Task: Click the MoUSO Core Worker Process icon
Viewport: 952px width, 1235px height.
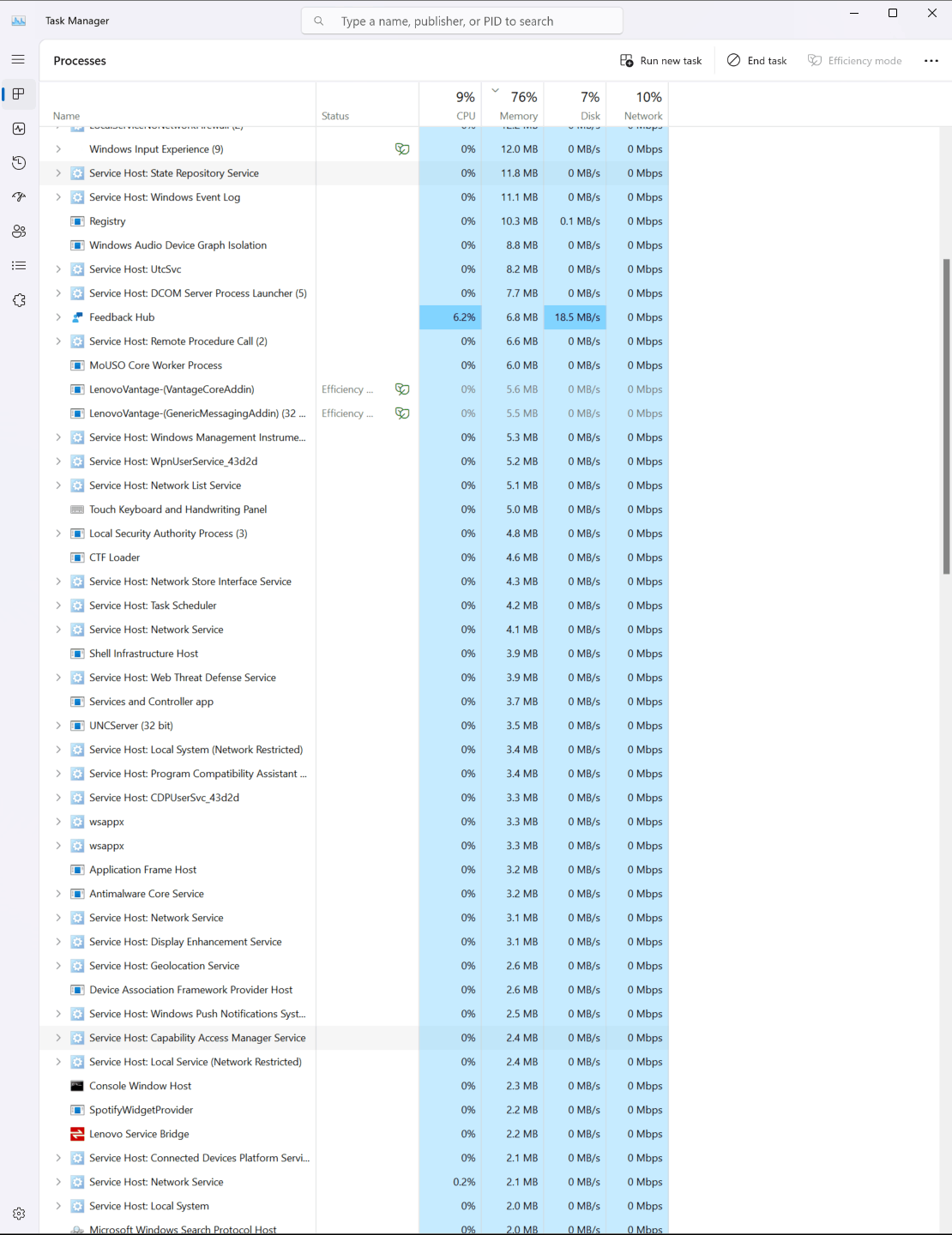Action: [x=77, y=365]
